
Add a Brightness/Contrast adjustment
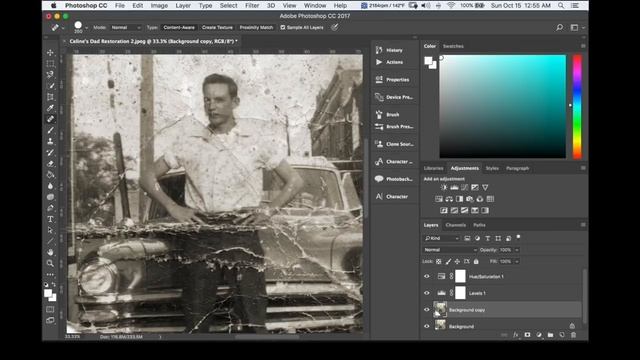coord(444,187)
